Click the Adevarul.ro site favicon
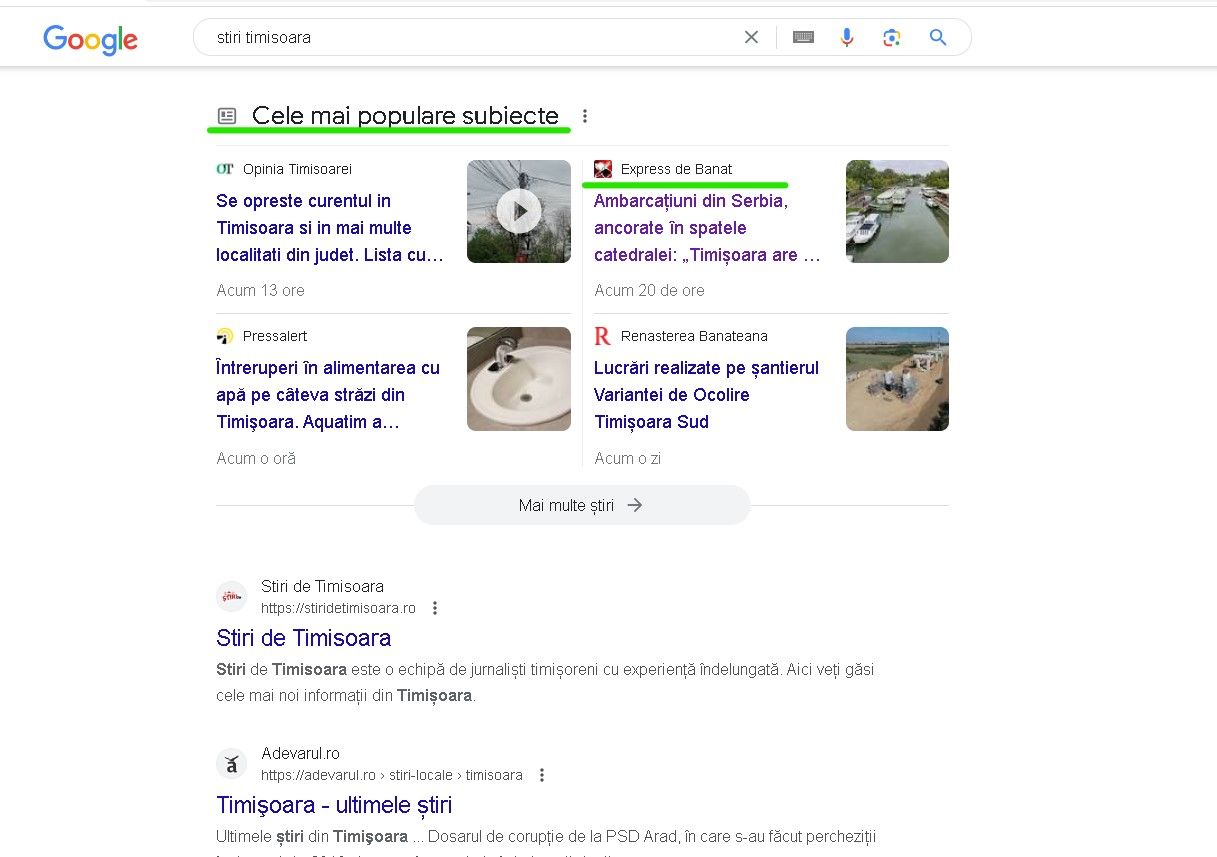This screenshot has width=1217, height=857. pyautogui.click(x=231, y=764)
